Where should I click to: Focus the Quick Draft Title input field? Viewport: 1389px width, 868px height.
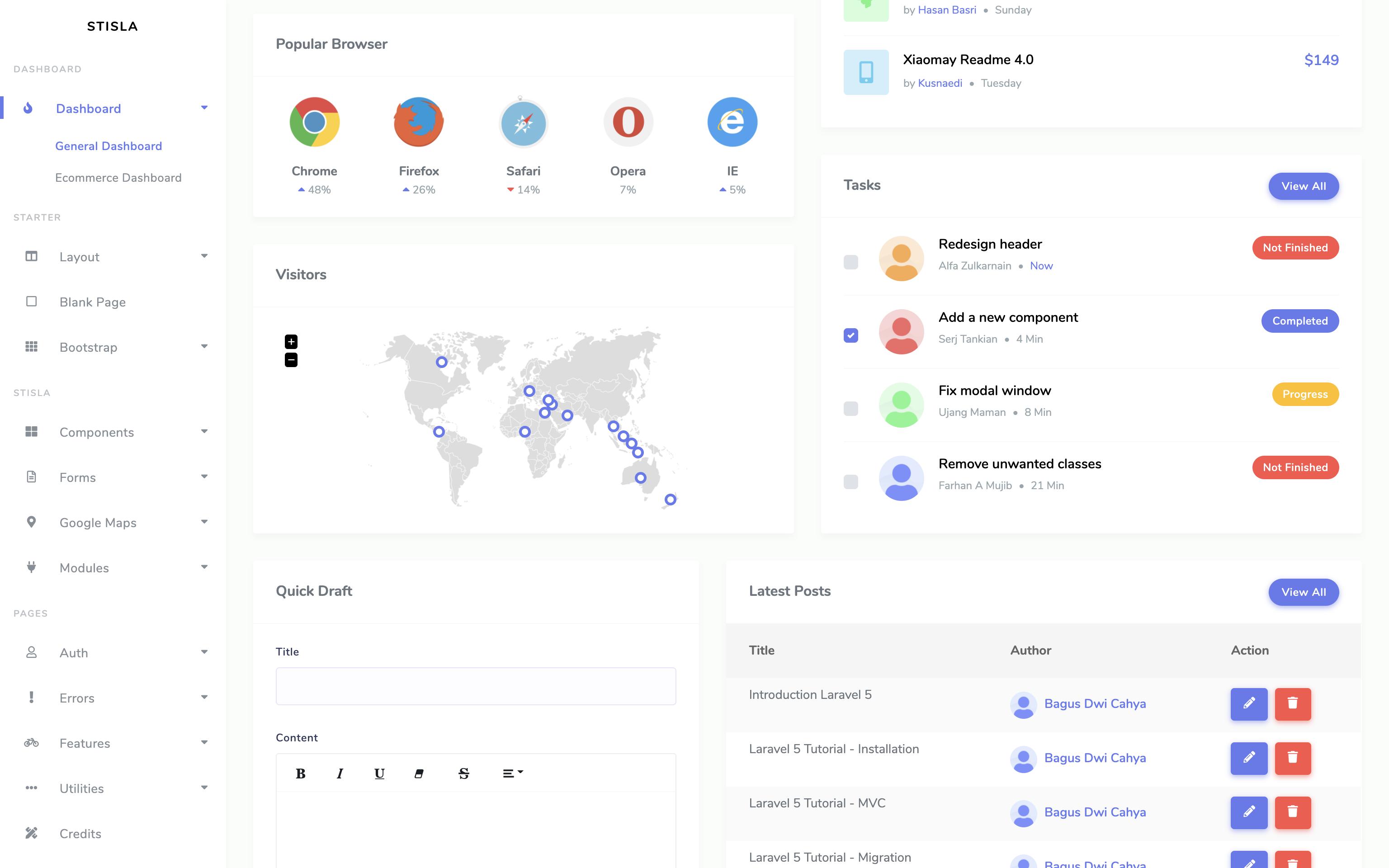pos(476,686)
